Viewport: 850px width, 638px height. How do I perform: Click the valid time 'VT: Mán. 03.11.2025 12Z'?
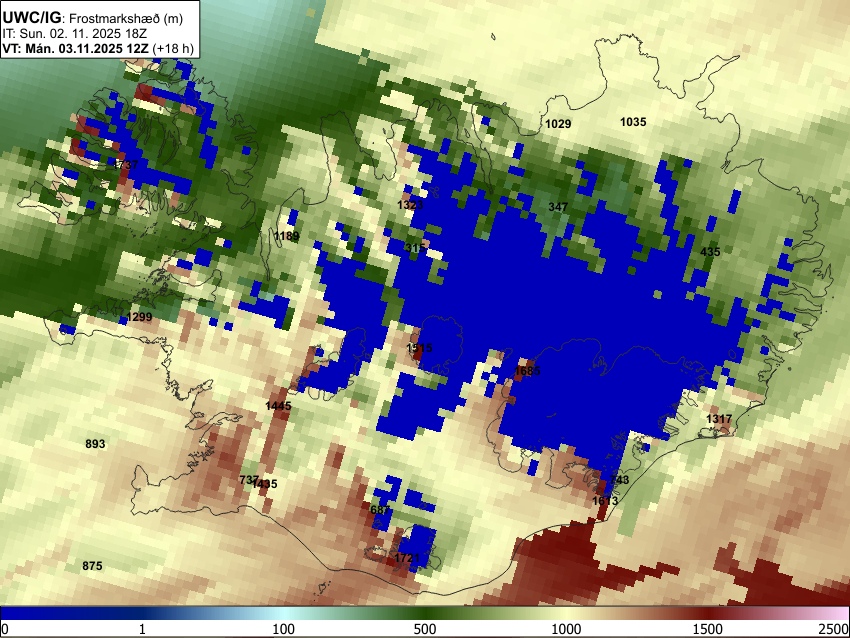75,48
